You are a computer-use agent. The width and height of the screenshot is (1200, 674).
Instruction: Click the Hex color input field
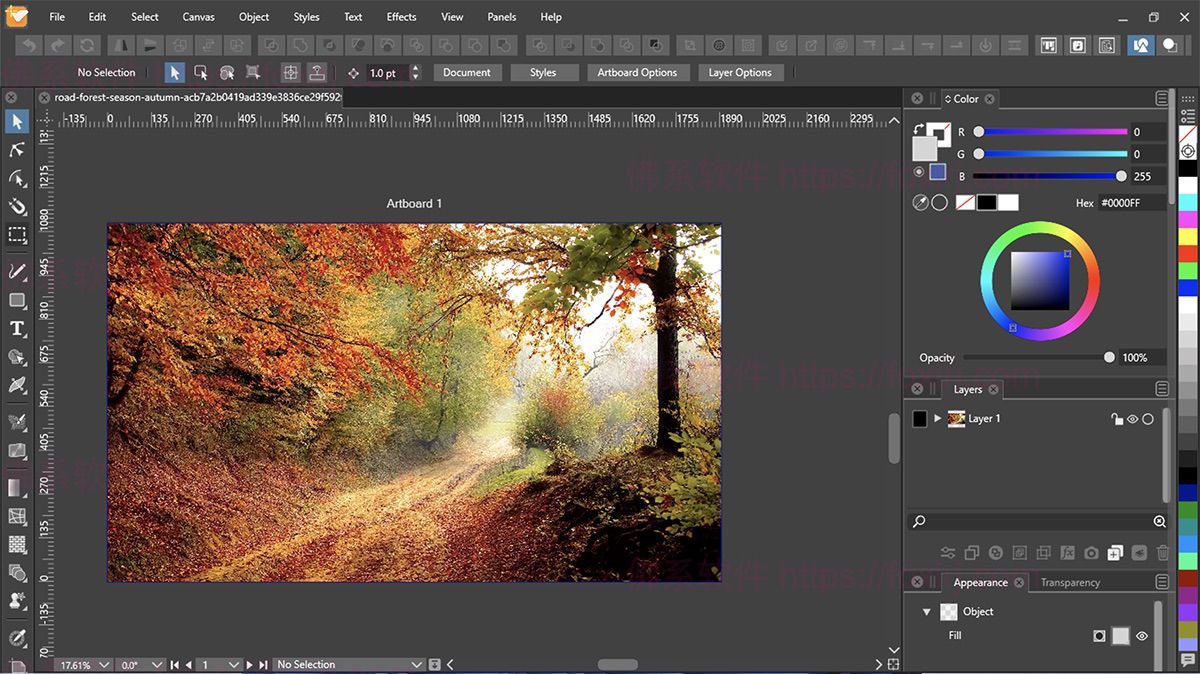pyautogui.click(x=1131, y=203)
